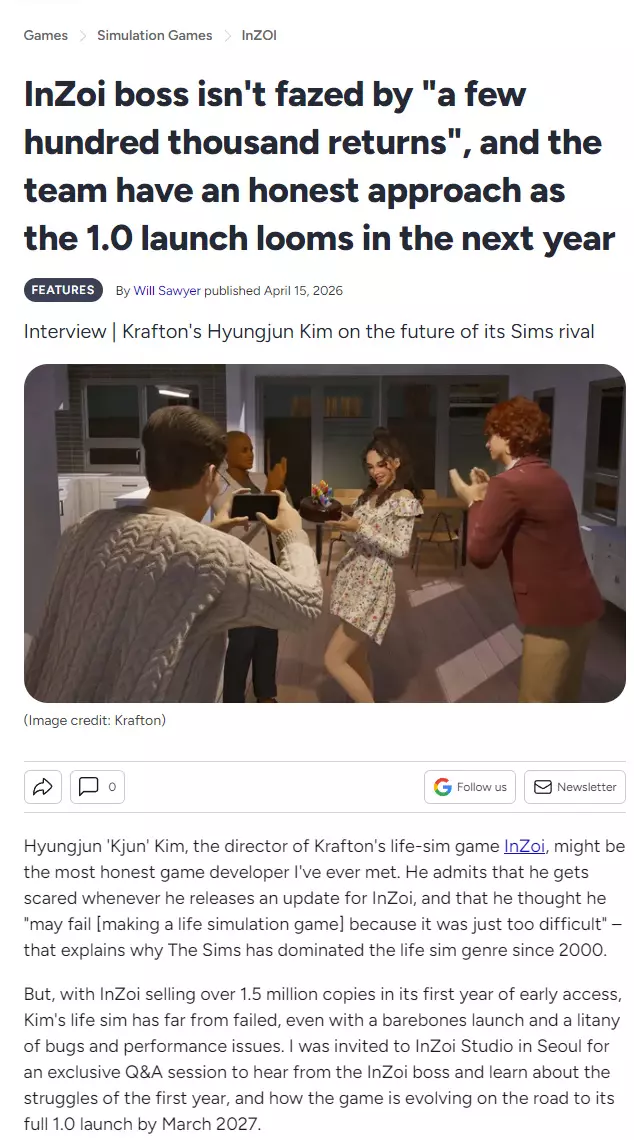Click the article headline text

click(x=319, y=166)
